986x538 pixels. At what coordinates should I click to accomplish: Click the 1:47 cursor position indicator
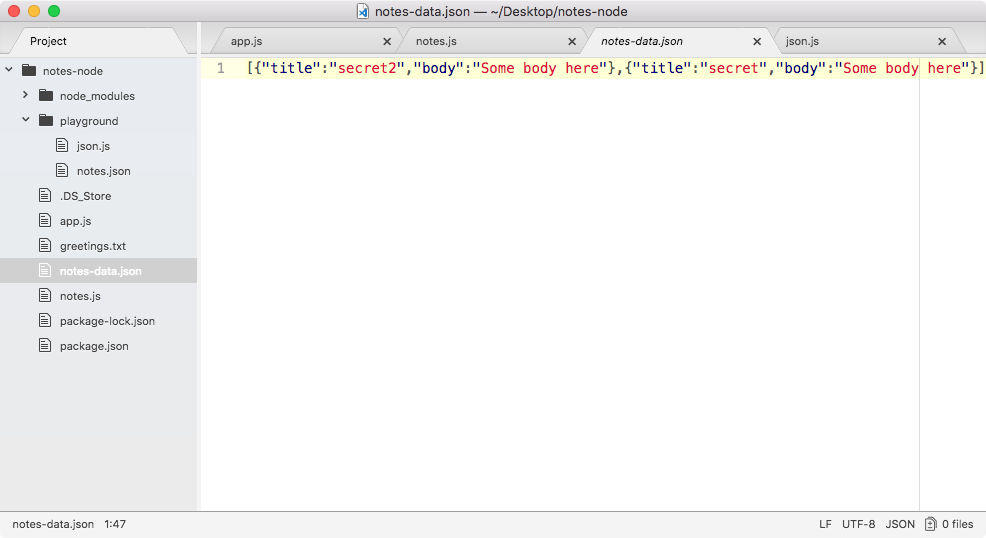coord(115,524)
